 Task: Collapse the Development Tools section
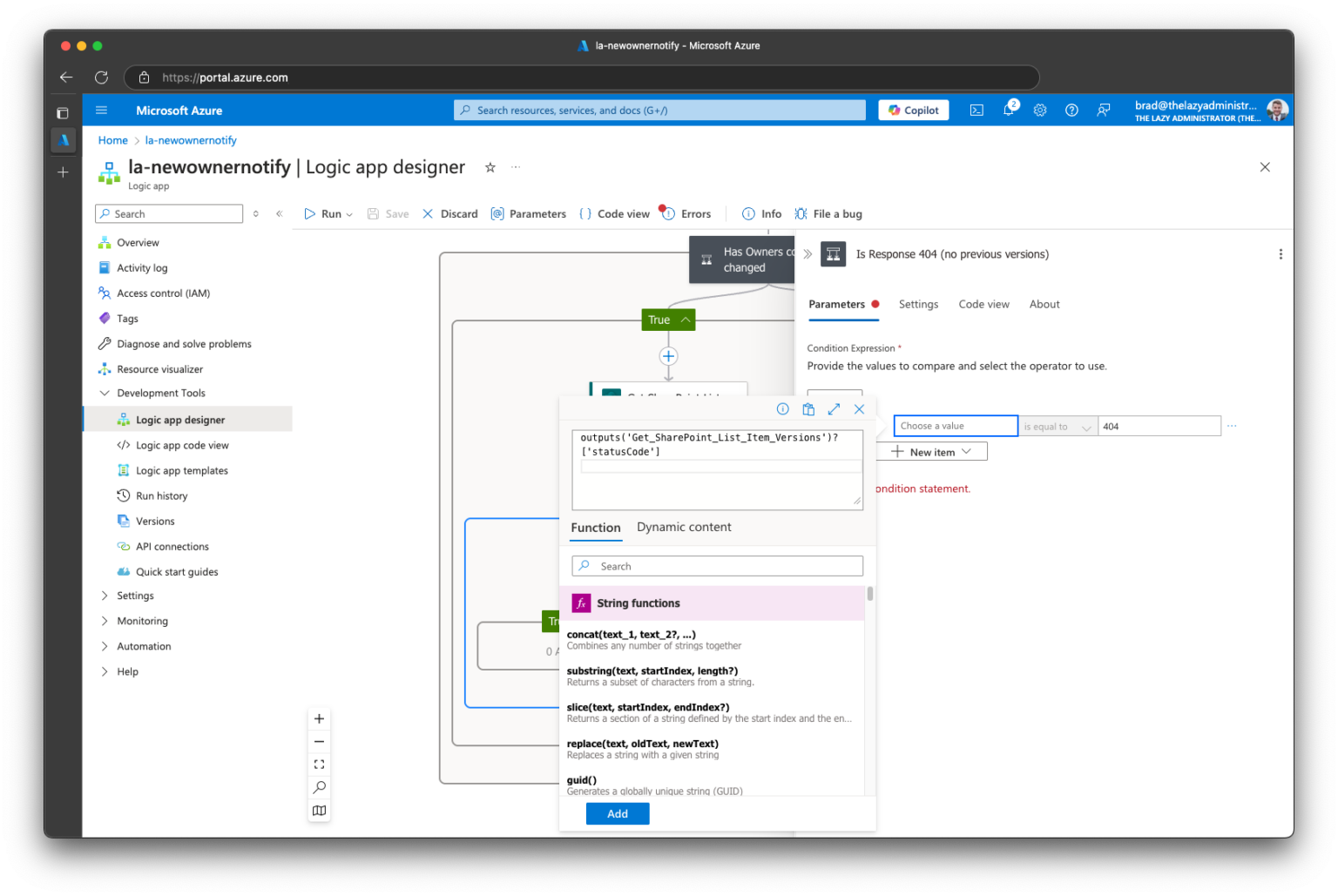pyautogui.click(x=105, y=394)
